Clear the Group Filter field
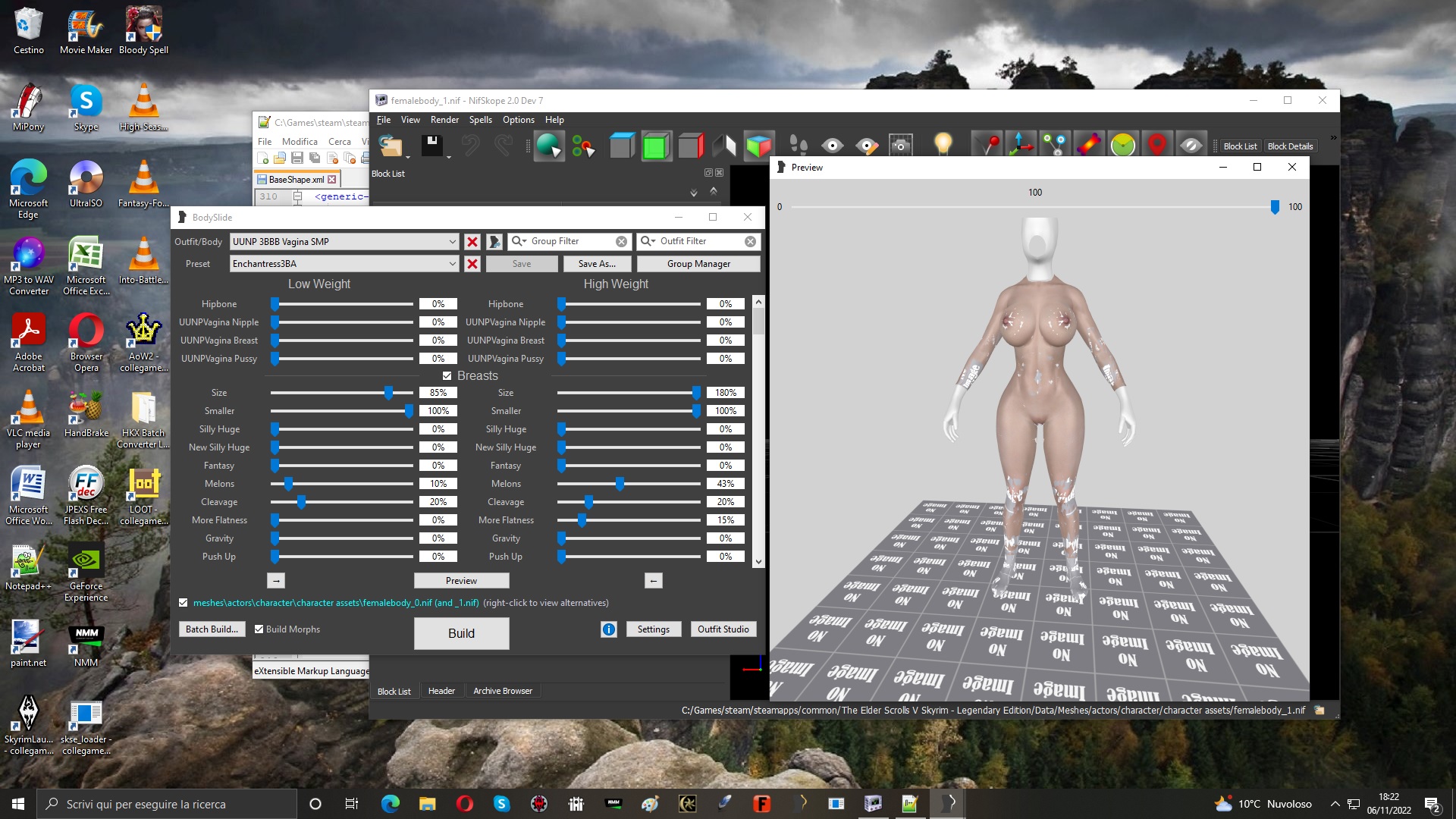This screenshot has height=819, width=1456. pyautogui.click(x=621, y=241)
